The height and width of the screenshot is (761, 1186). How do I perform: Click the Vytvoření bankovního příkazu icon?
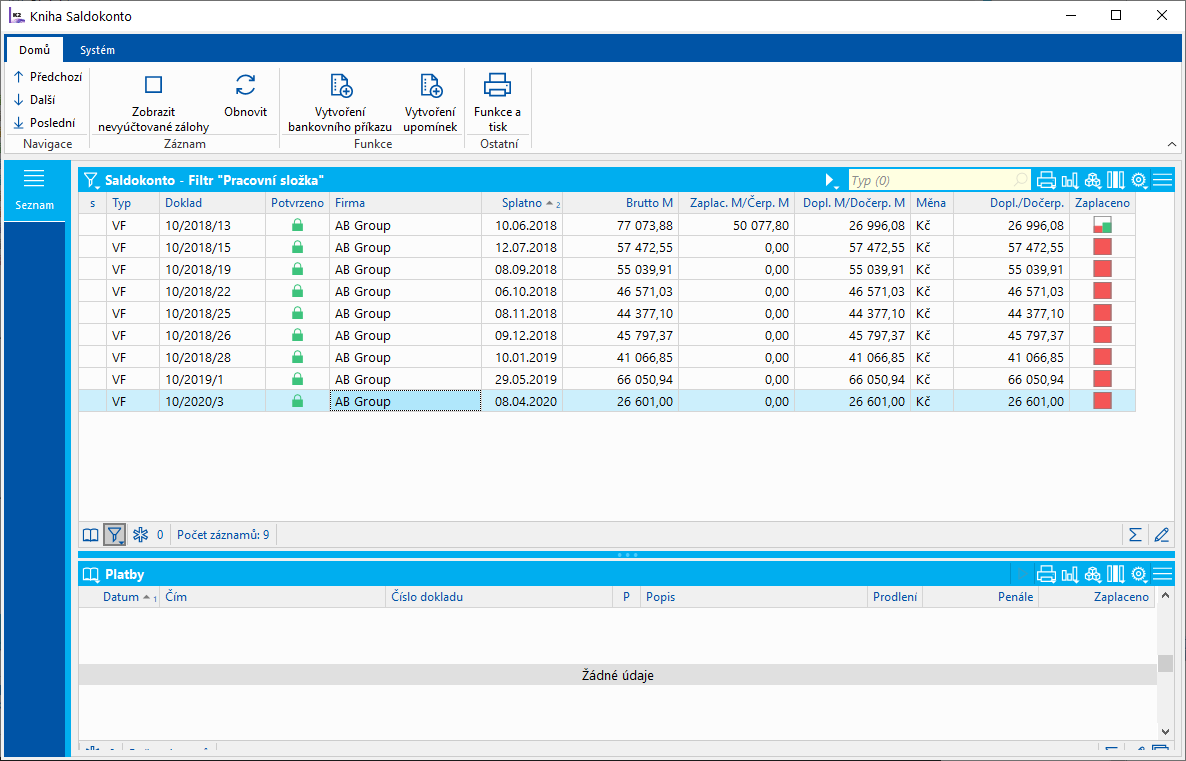click(x=340, y=86)
